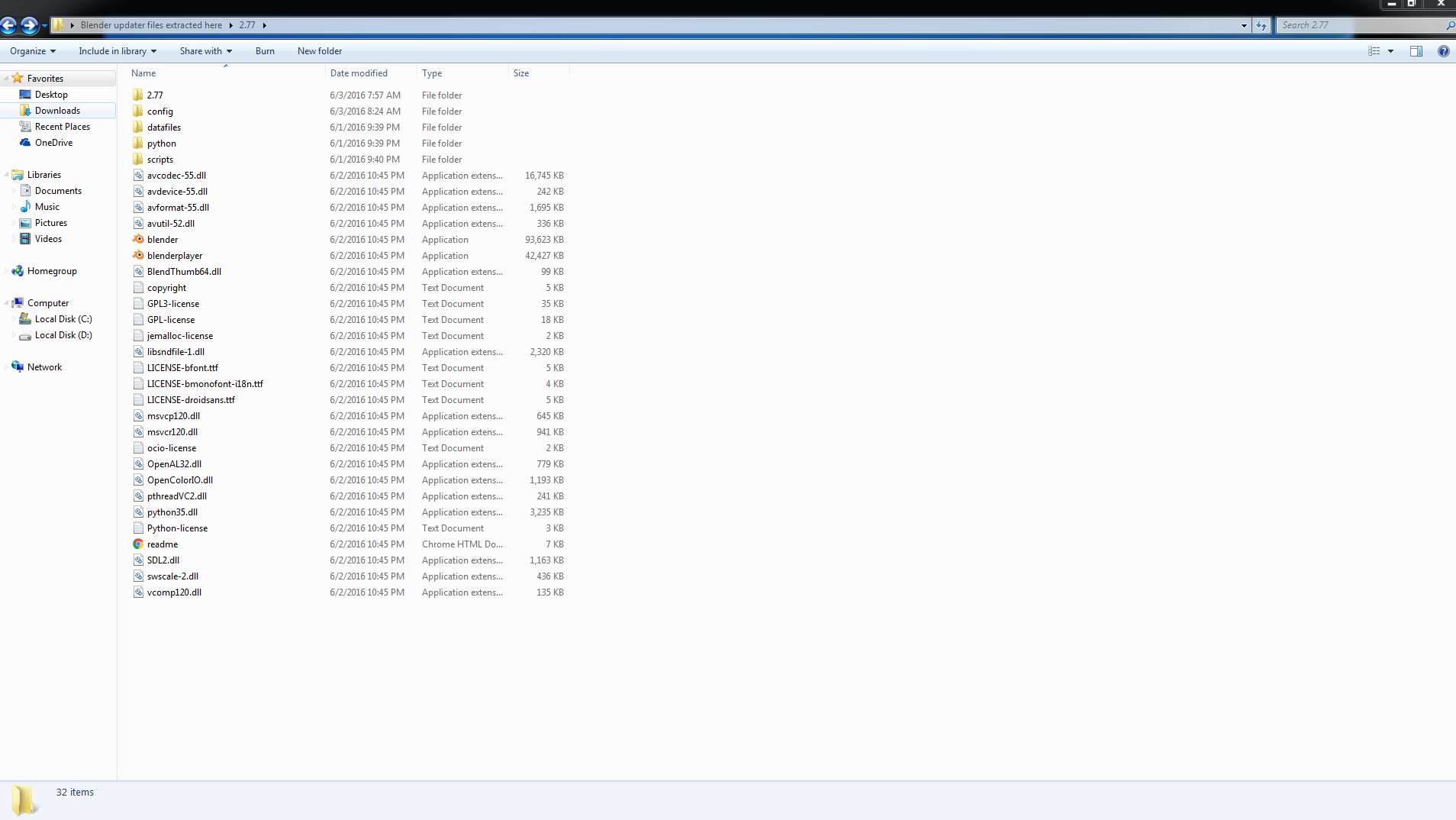The height and width of the screenshot is (820, 1456).
Task: Open the Share with dropdown
Action: pyautogui.click(x=206, y=51)
